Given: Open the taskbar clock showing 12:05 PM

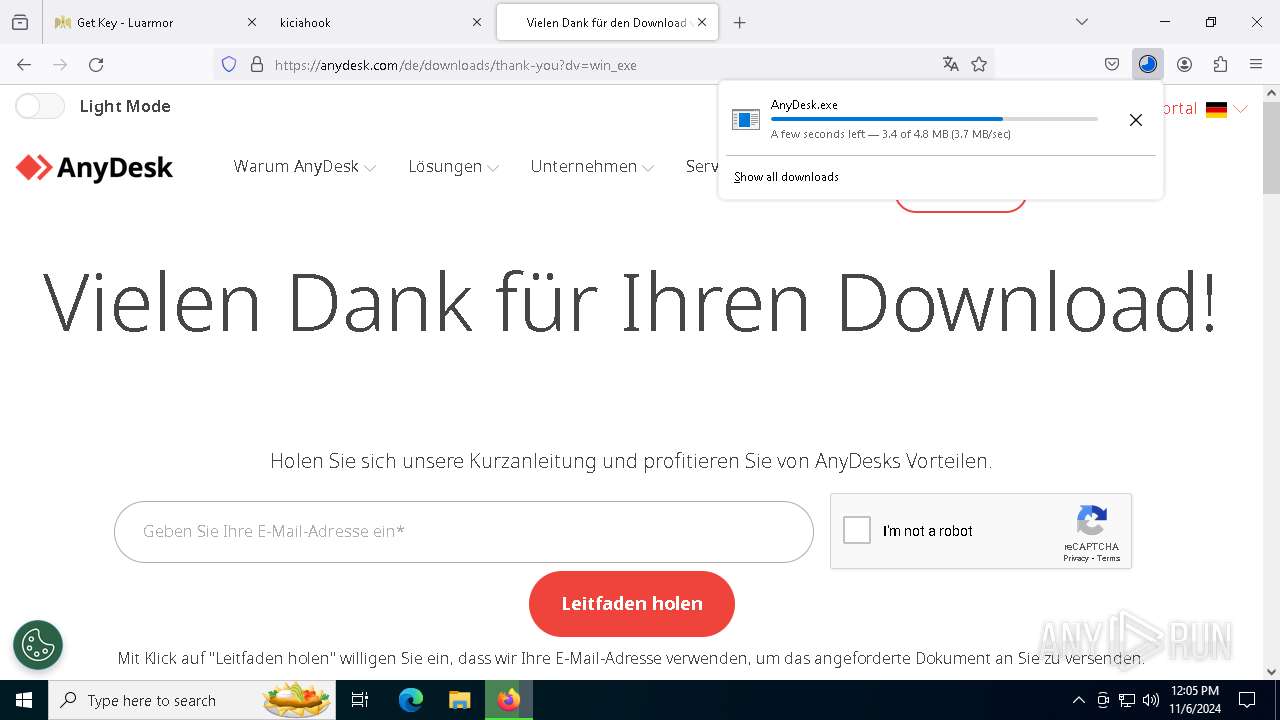Looking at the screenshot, I should point(1195,700).
